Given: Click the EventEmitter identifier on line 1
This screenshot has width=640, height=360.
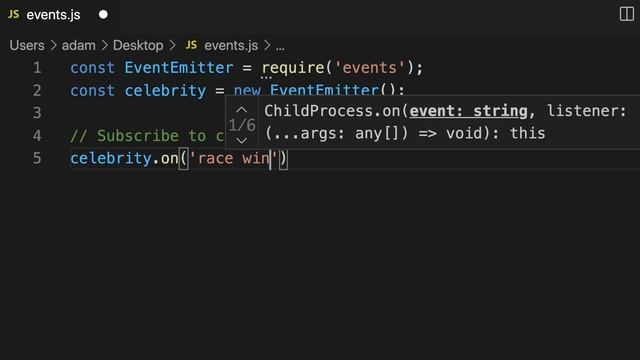Looking at the screenshot, I should point(179,68).
